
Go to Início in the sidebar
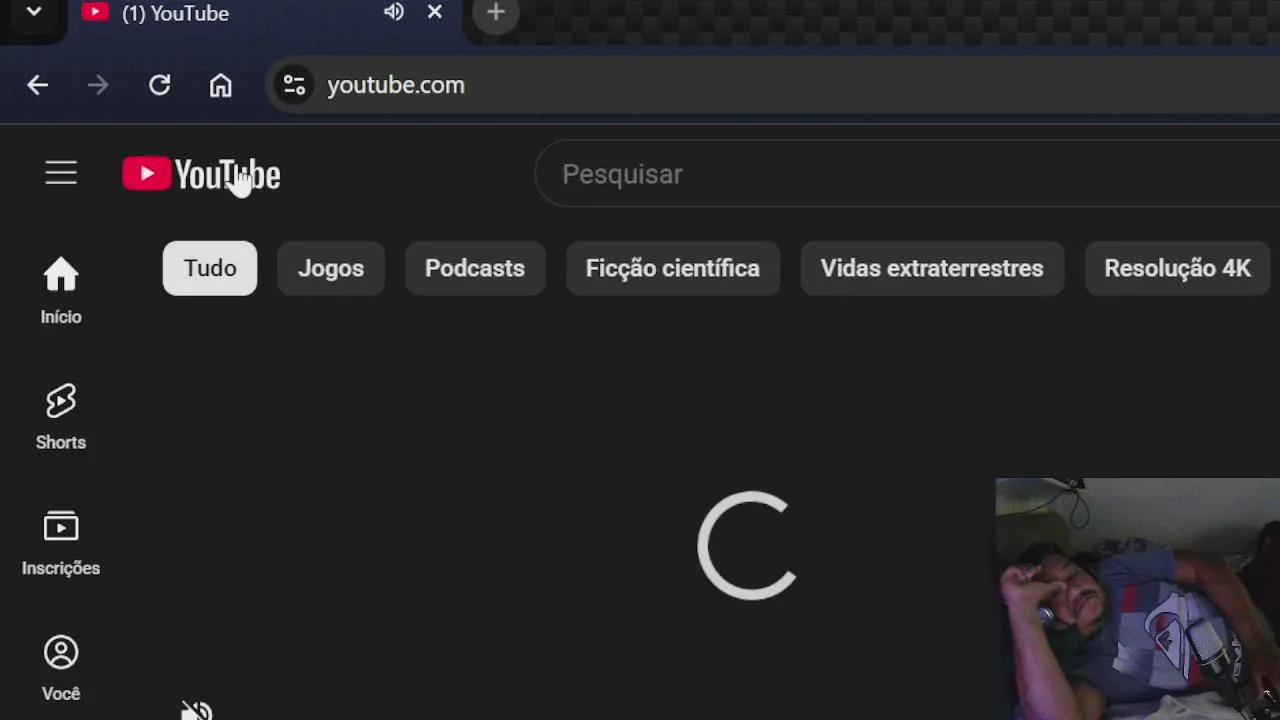tap(61, 291)
